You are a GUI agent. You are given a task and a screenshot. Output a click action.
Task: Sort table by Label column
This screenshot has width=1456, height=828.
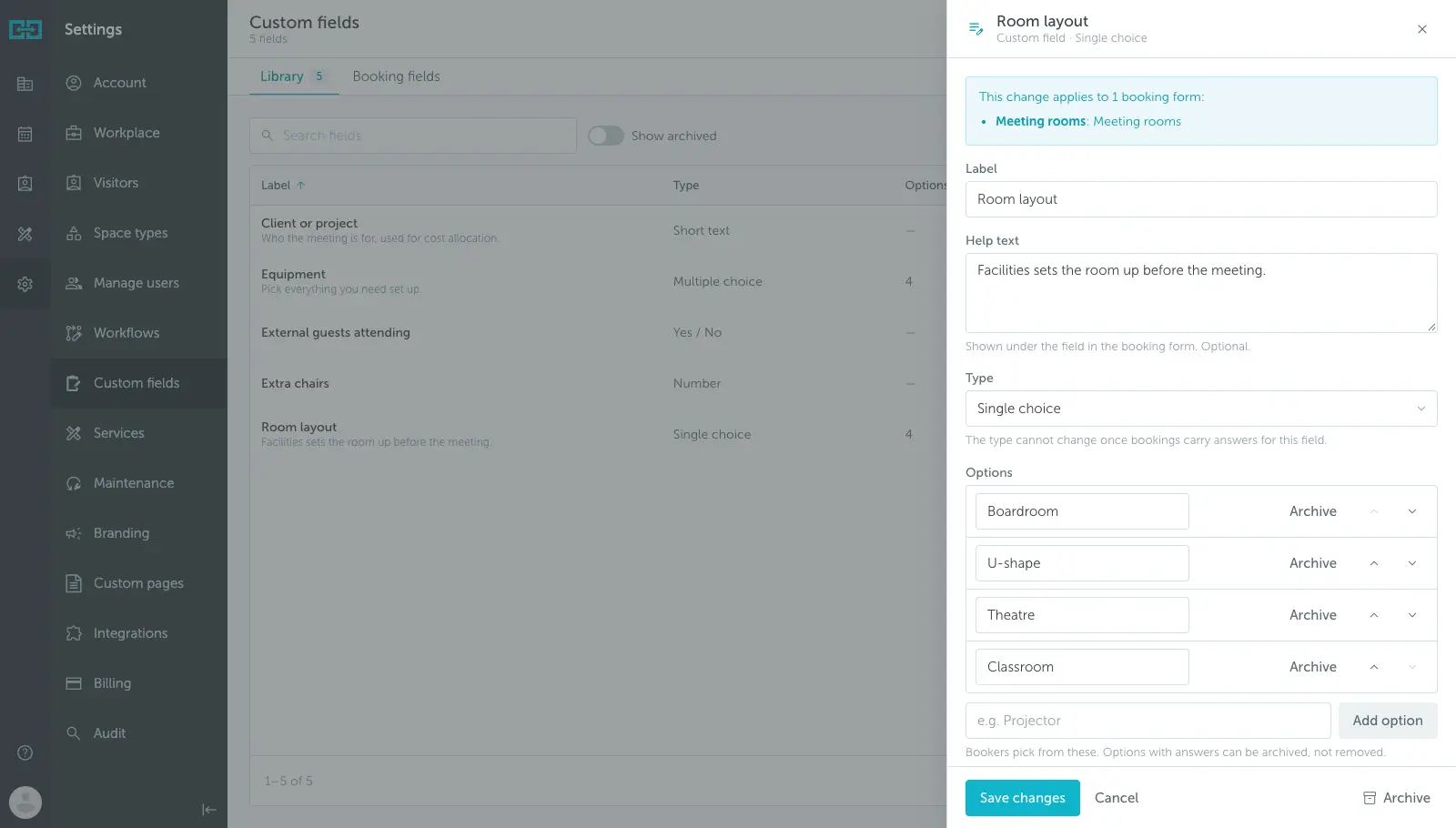pos(283,186)
